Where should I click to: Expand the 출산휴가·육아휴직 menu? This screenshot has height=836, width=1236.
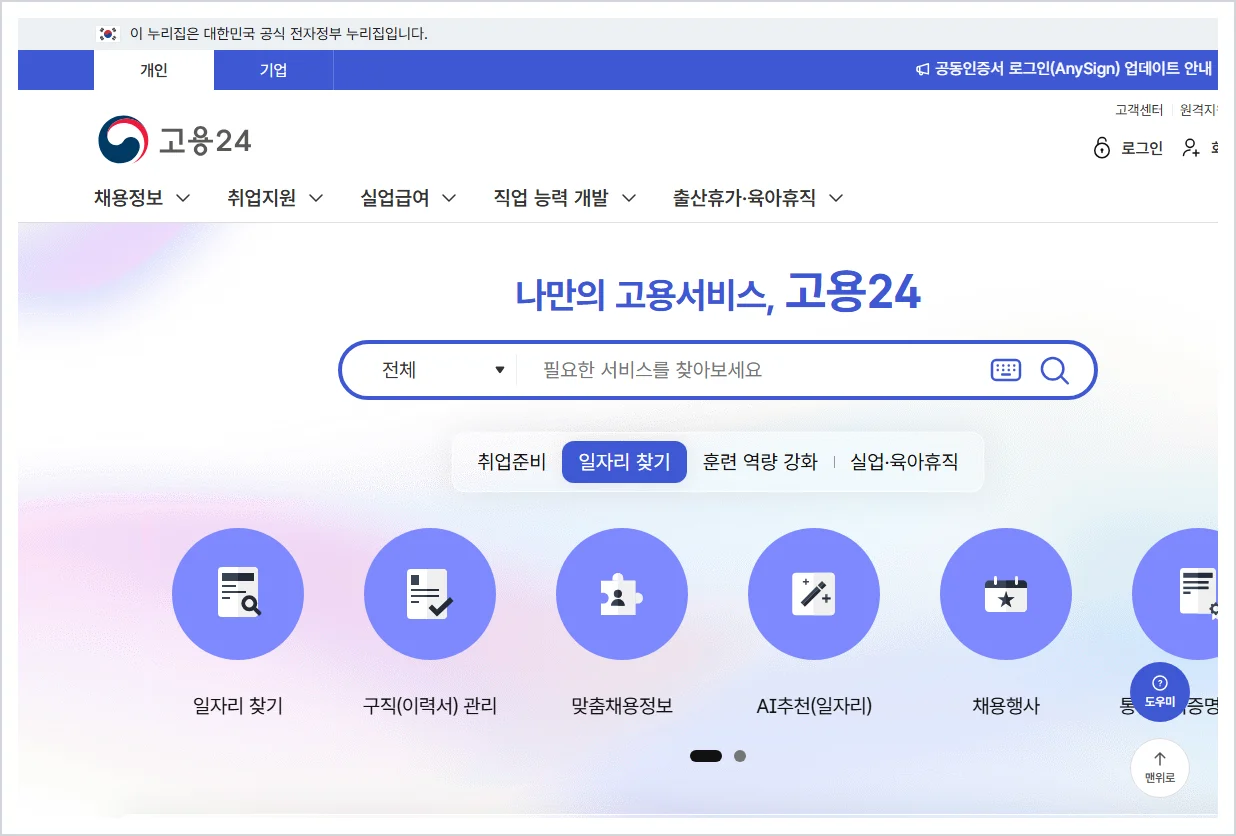(x=758, y=198)
